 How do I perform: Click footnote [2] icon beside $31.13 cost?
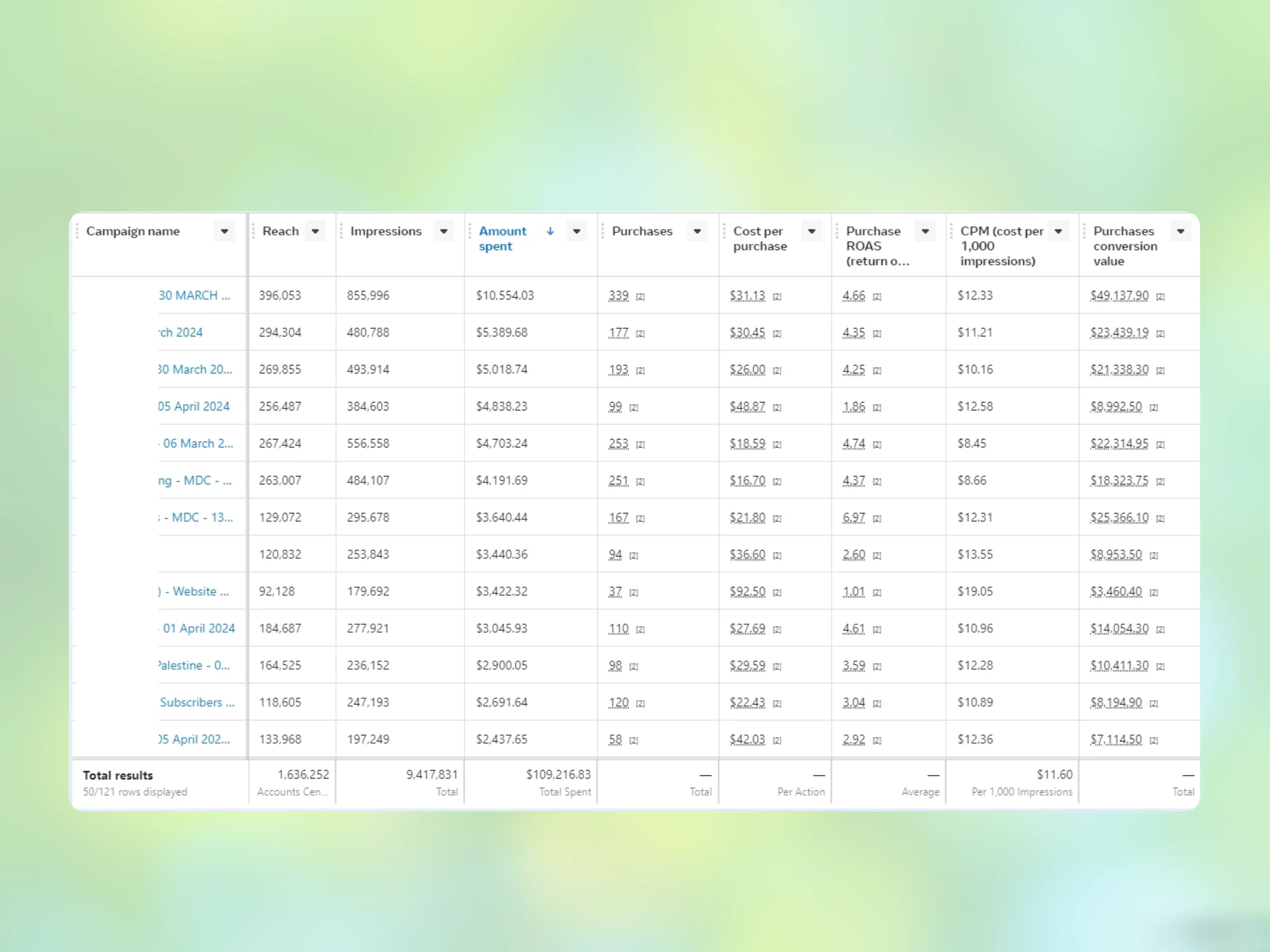click(x=777, y=297)
